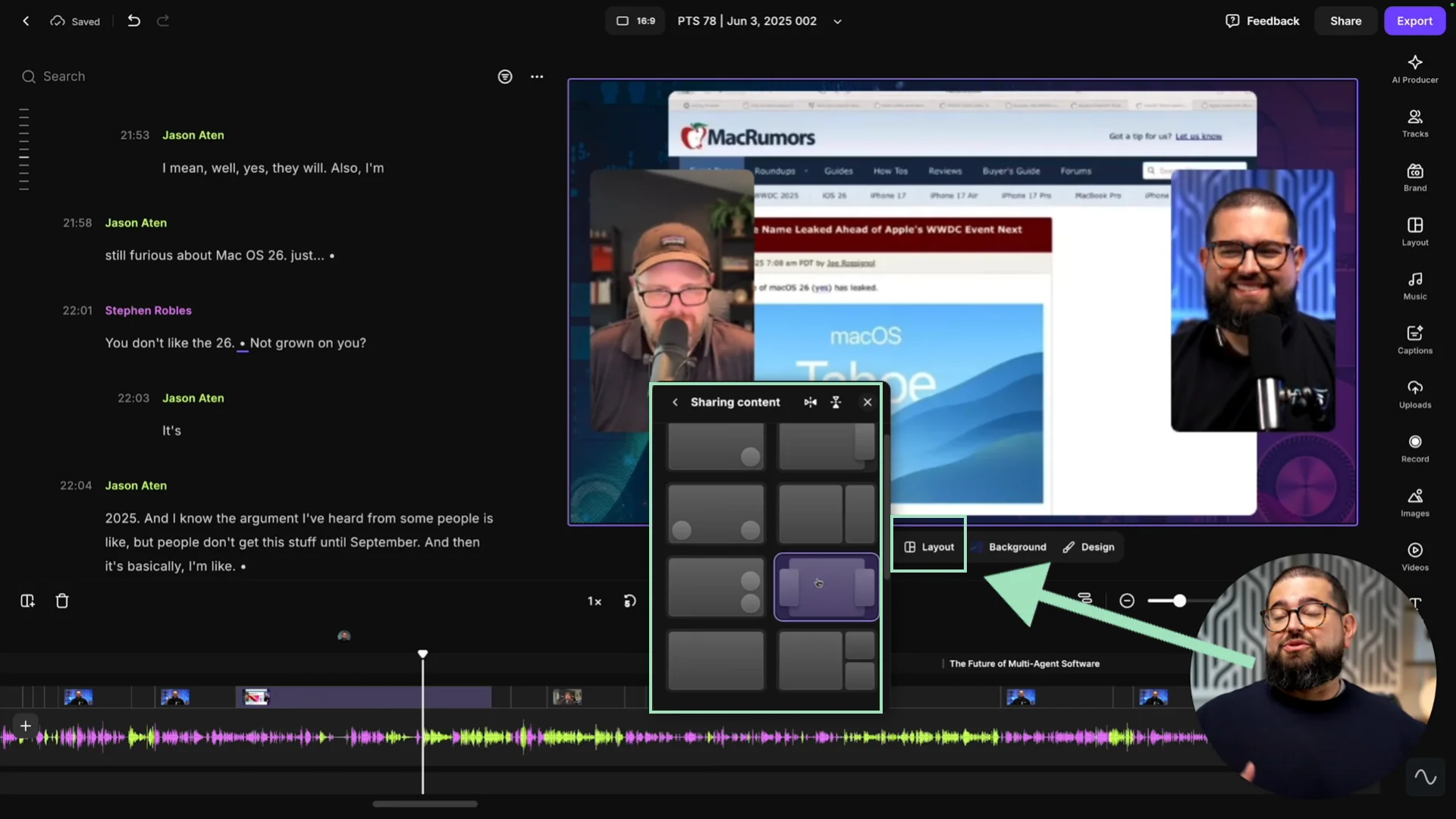Close the Sharing content panel
1456x819 pixels.
coord(868,402)
